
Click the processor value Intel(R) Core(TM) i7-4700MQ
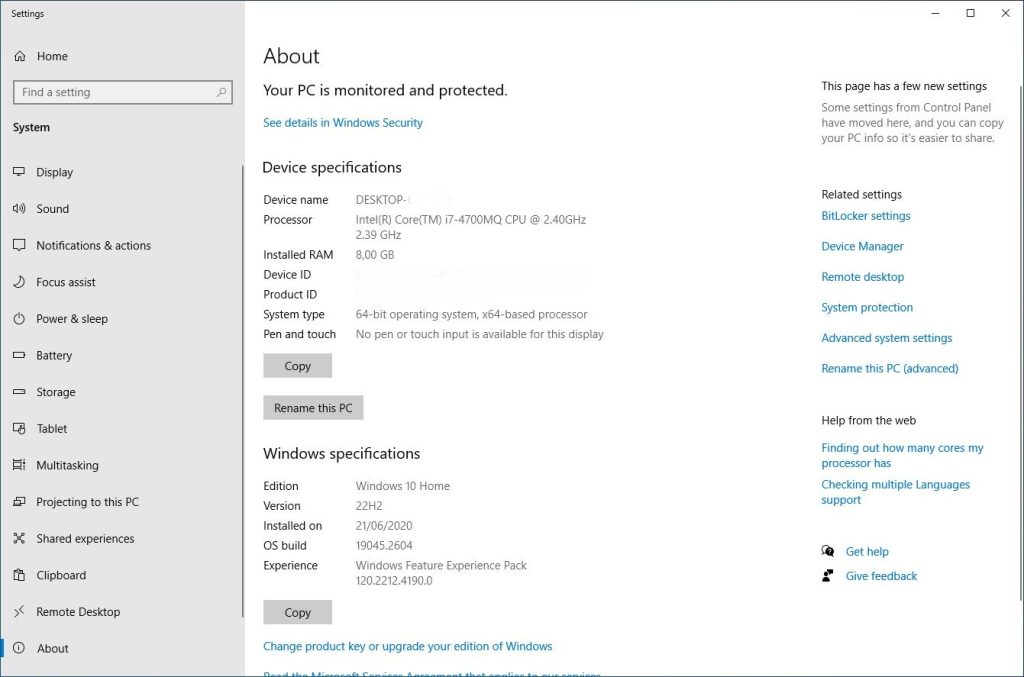[471, 227]
